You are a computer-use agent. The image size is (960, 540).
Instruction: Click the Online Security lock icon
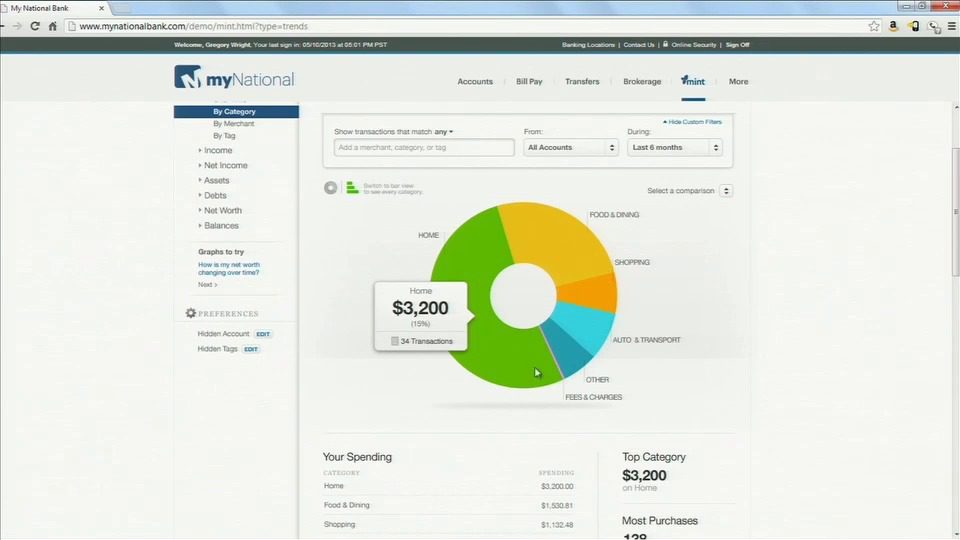666,44
